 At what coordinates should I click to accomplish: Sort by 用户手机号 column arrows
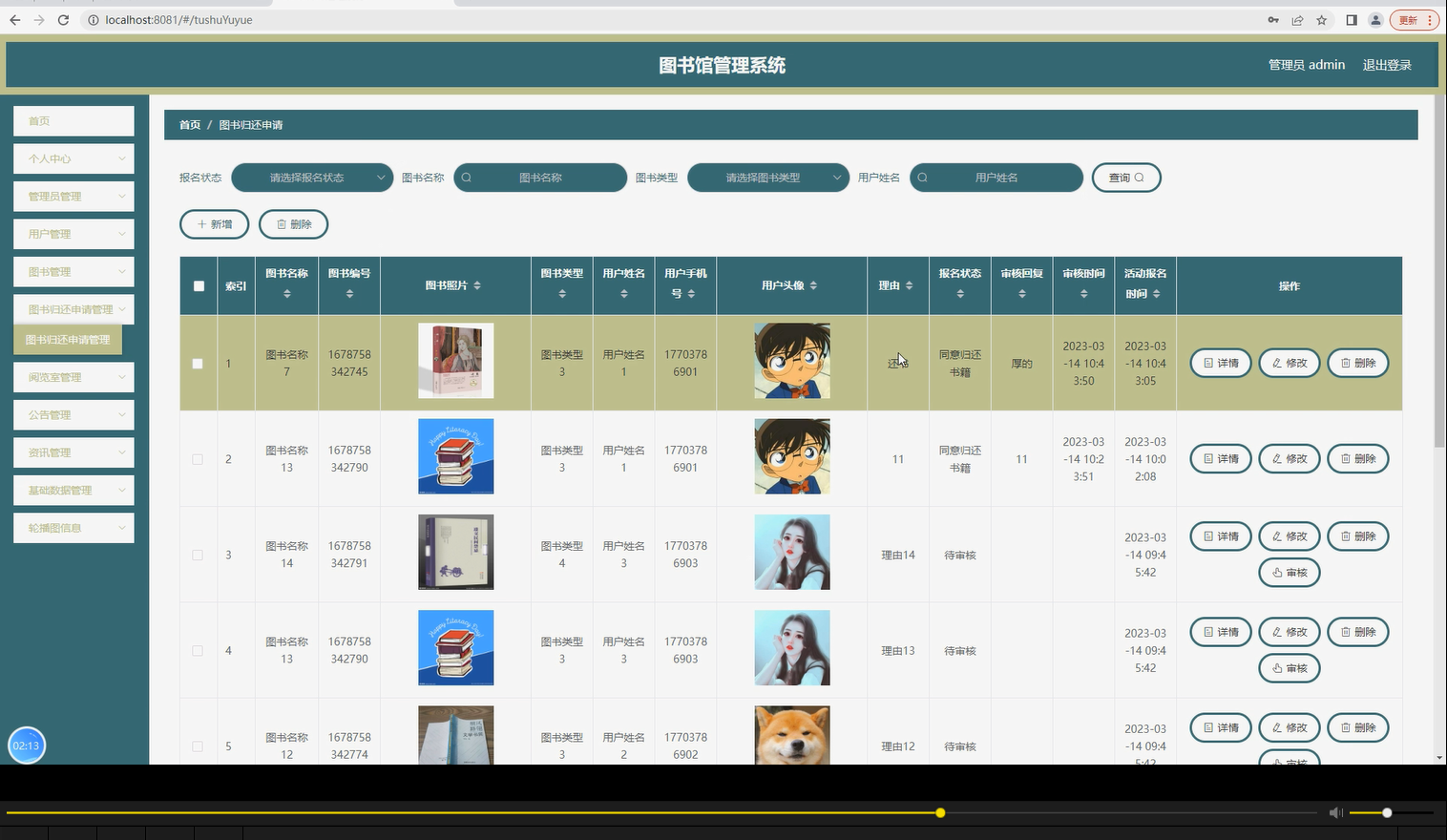pyautogui.click(x=691, y=294)
